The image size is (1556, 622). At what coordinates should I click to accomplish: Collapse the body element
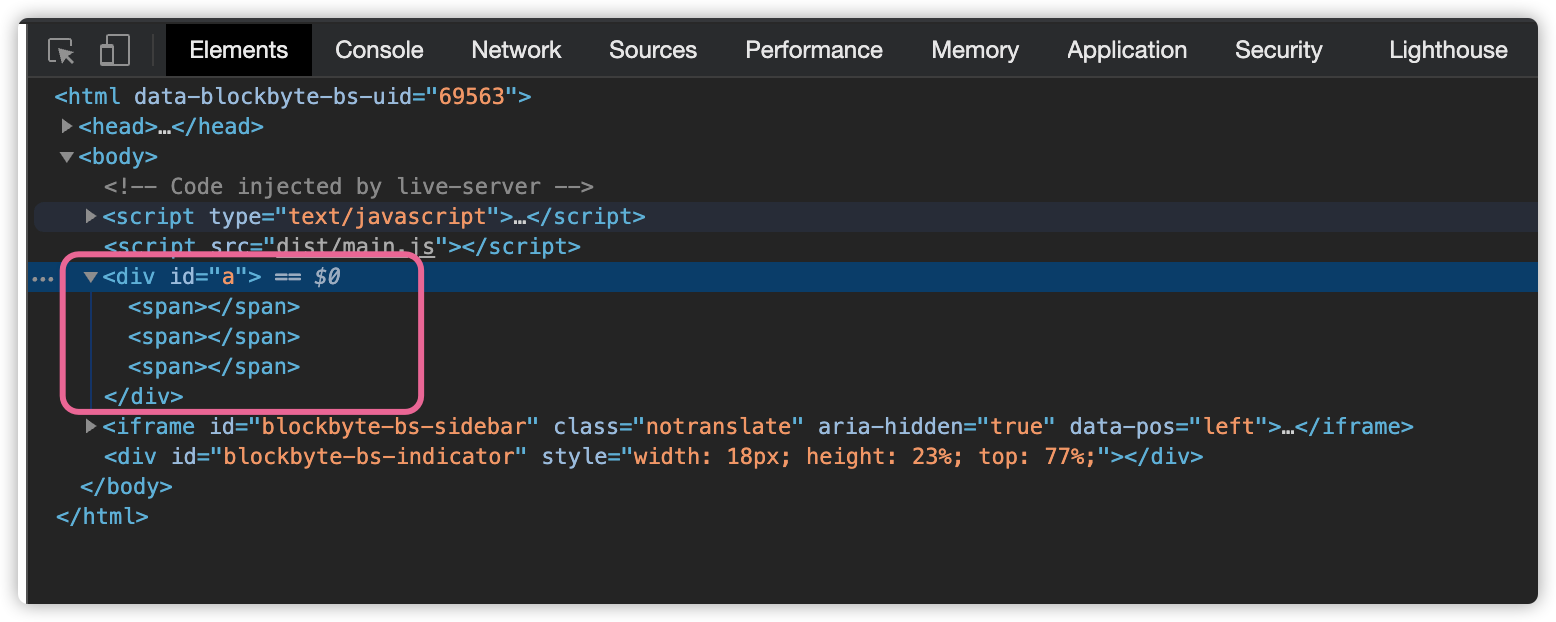pyautogui.click(x=67, y=156)
